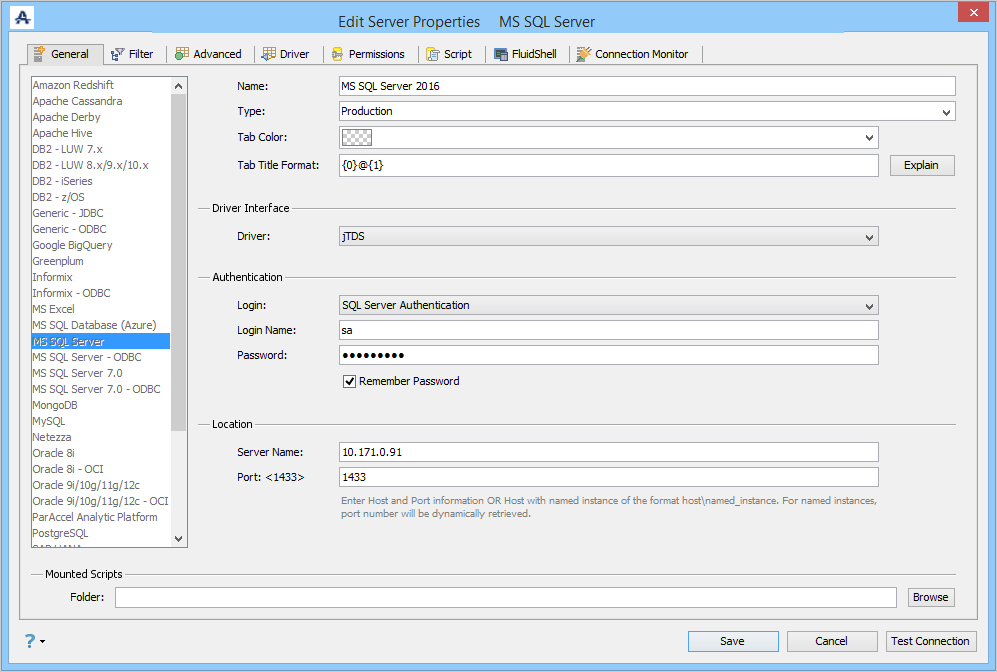Click the FluidShell tab icon
The width and height of the screenshot is (997, 672).
[x=503, y=54]
